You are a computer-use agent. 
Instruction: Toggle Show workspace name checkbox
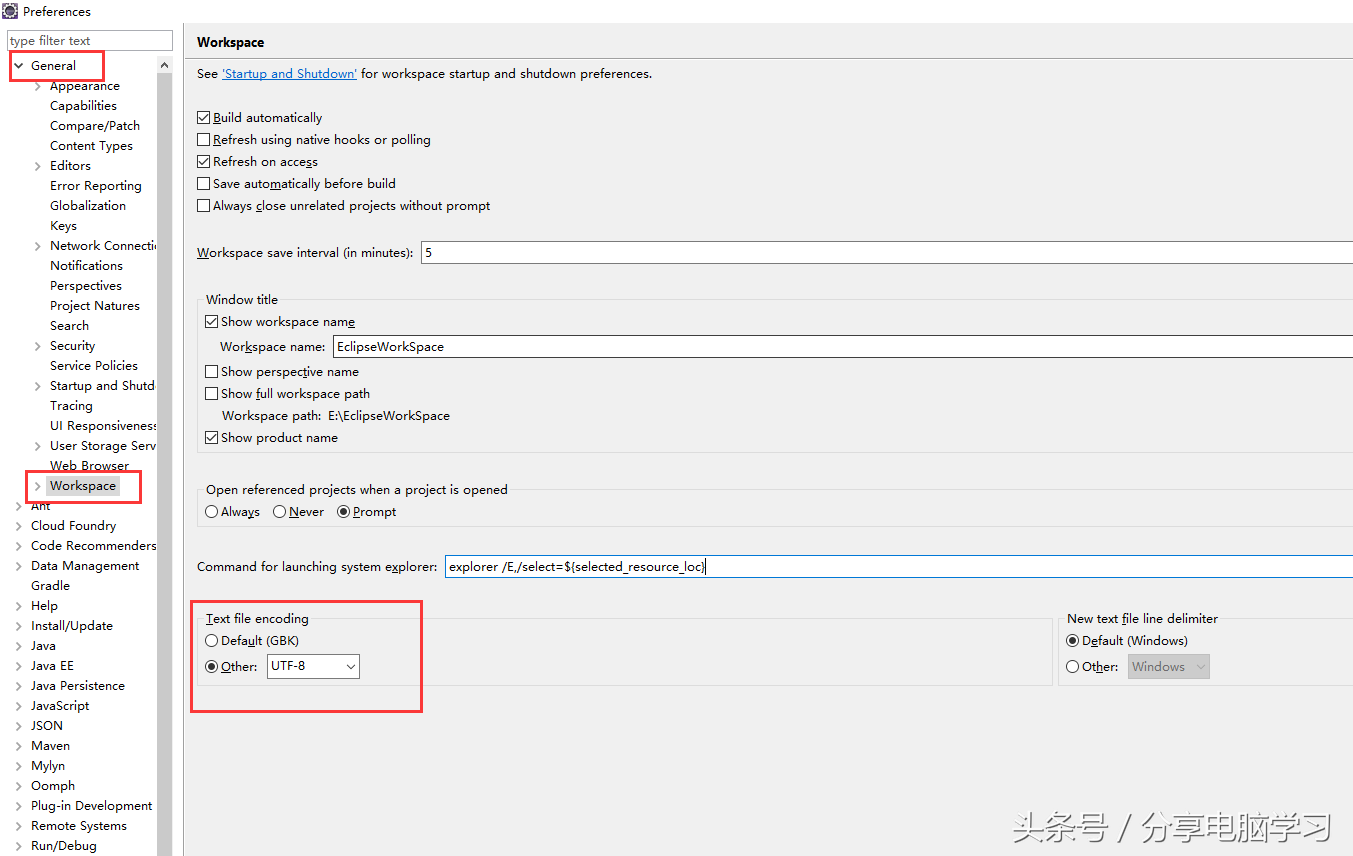click(x=212, y=322)
